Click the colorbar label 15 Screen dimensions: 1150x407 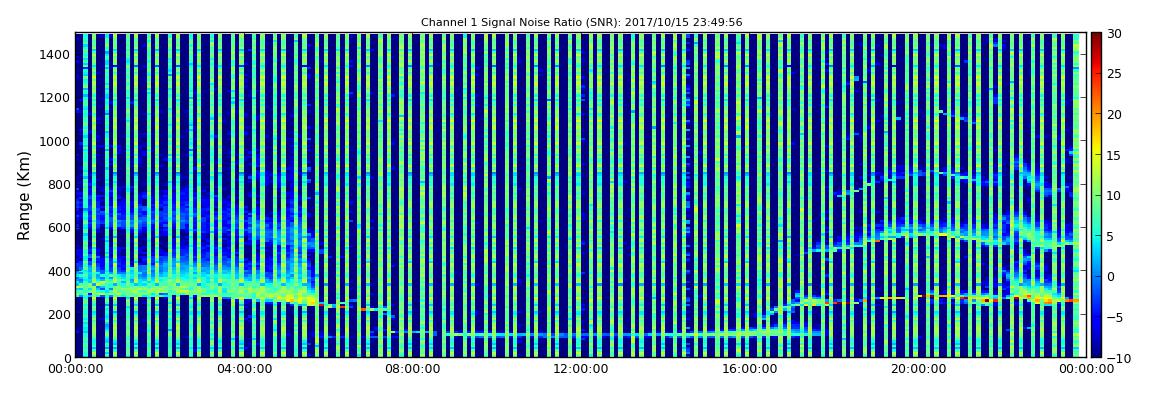[1114, 155]
